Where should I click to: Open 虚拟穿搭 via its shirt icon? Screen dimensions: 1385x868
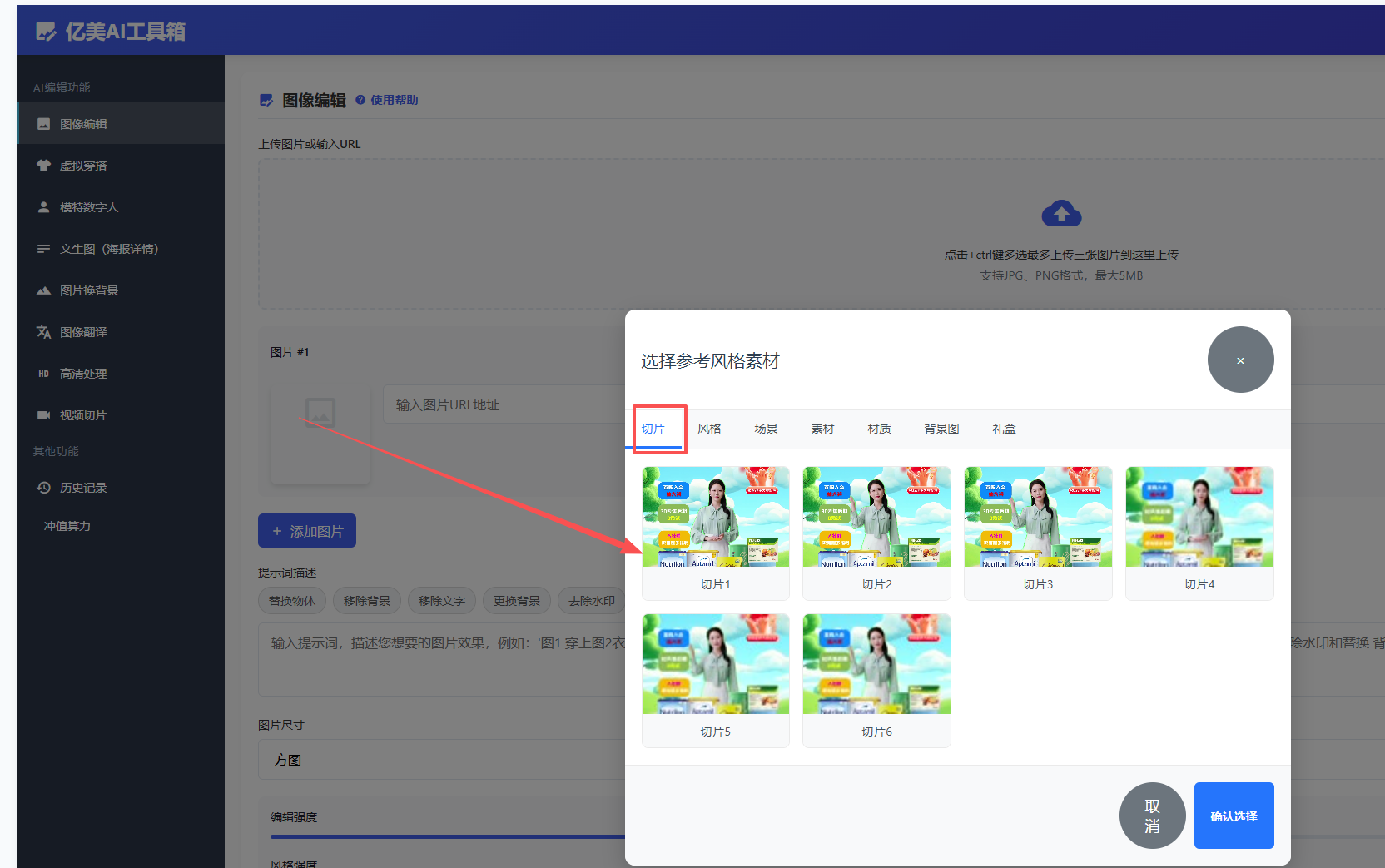click(44, 166)
